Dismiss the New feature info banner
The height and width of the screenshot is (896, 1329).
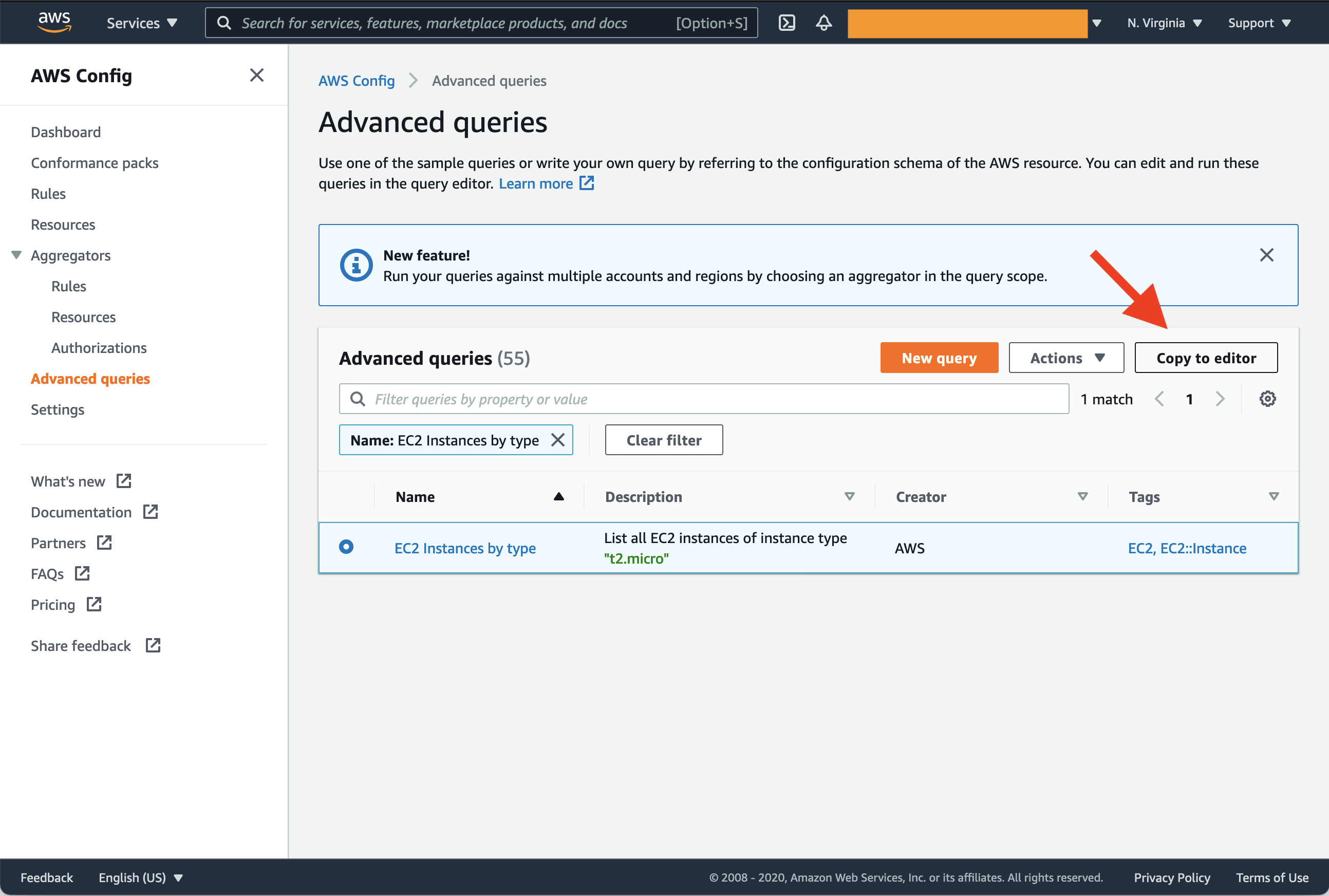[x=1266, y=255]
